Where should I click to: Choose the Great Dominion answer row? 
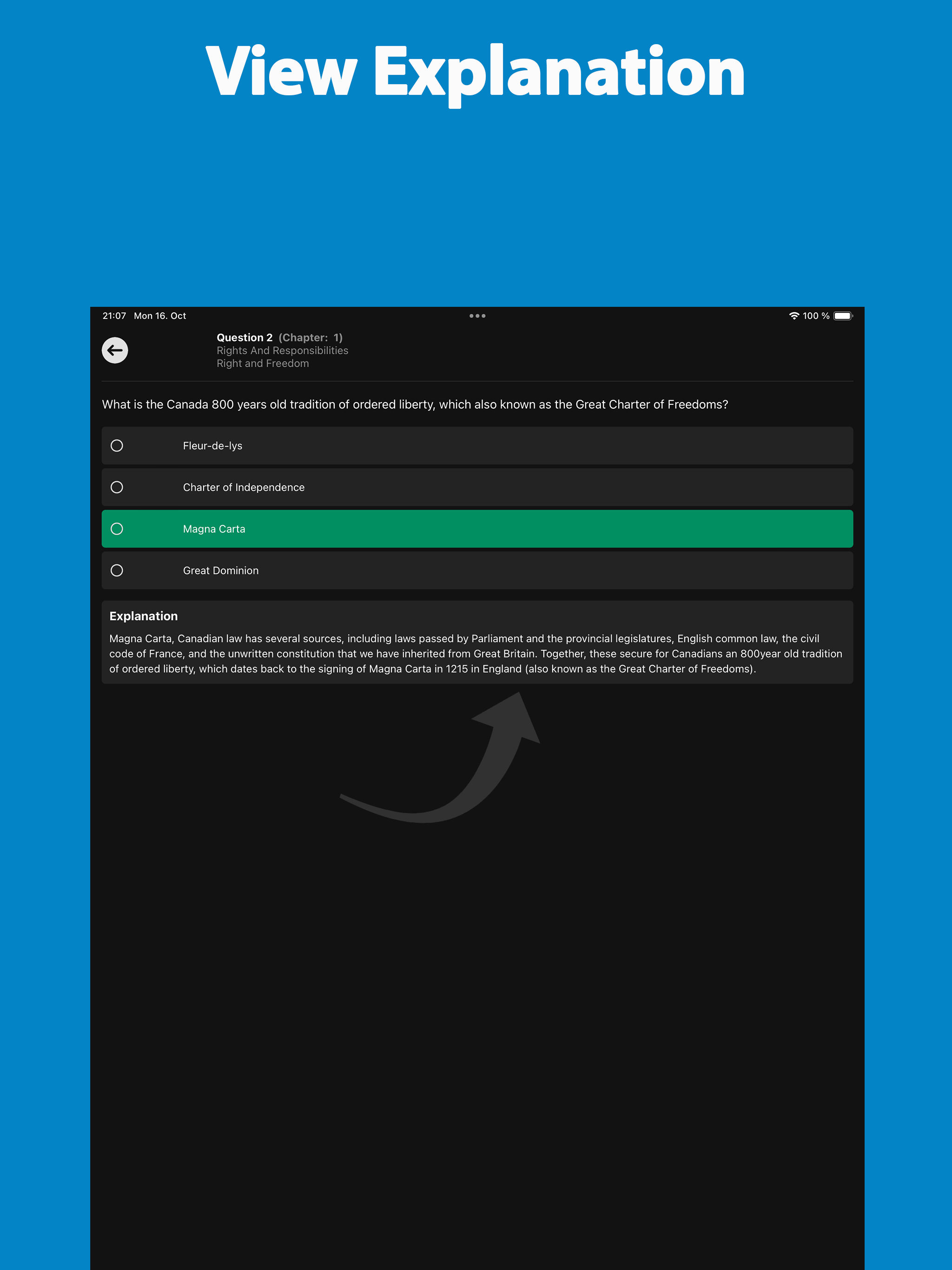pos(477,571)
